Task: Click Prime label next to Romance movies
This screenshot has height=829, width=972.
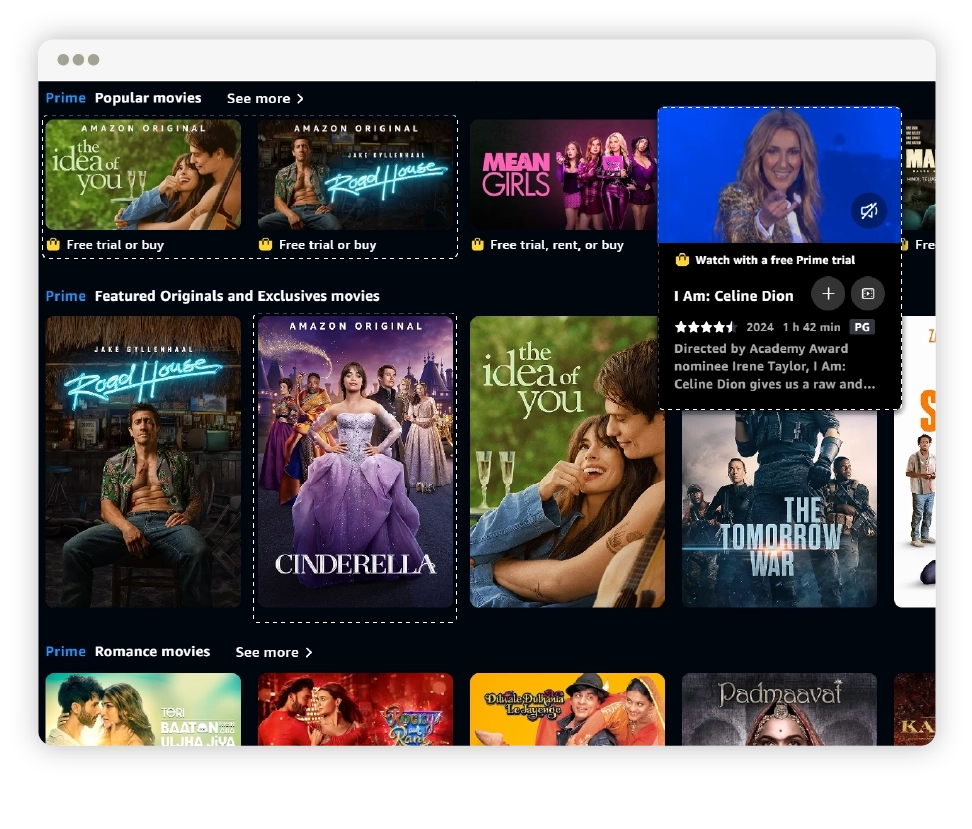Action: tap(66, 652)
